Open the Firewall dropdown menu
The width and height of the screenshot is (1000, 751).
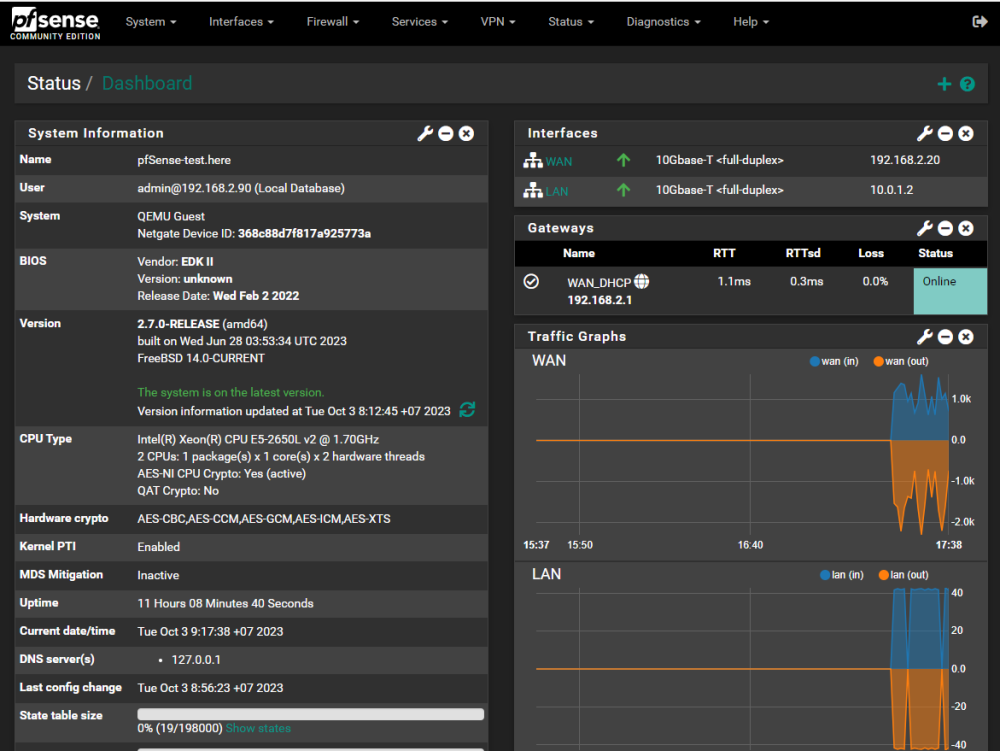(332, 22)
